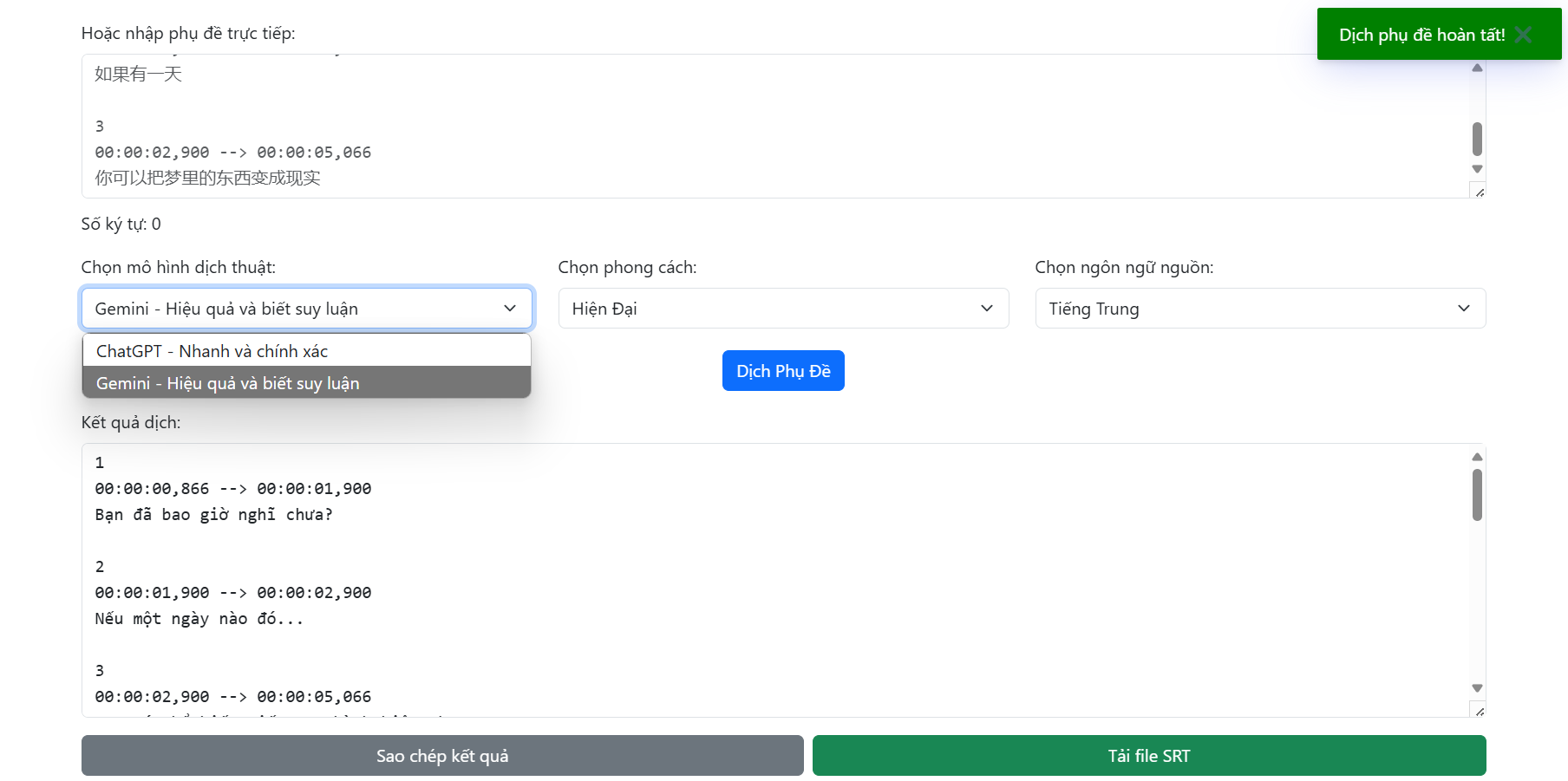
Task: Click the input textarea scrollbar thumb
Action: pyautogui.click(x=1477, y=139)
